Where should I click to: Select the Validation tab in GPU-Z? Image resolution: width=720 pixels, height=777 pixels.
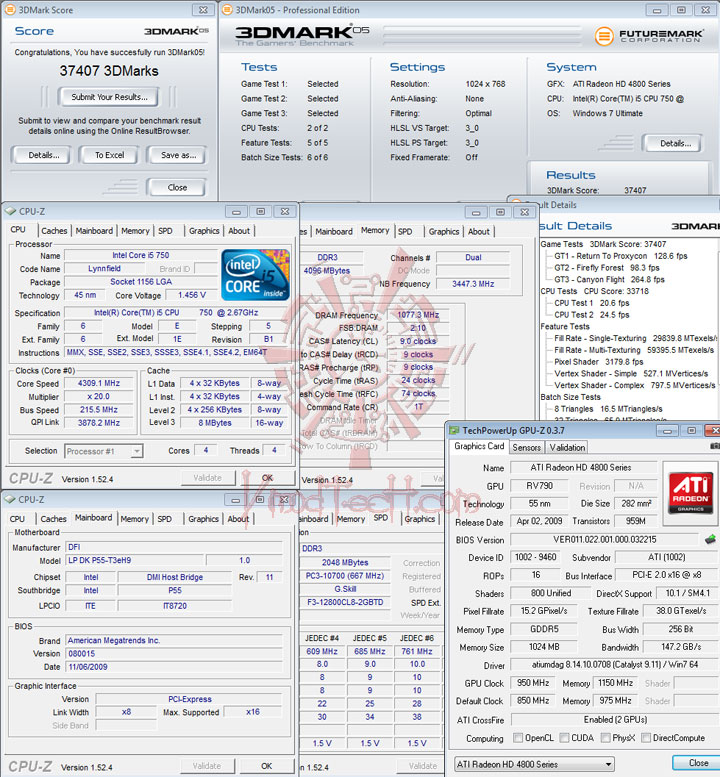pyautogui.click(x=567, y=447)
